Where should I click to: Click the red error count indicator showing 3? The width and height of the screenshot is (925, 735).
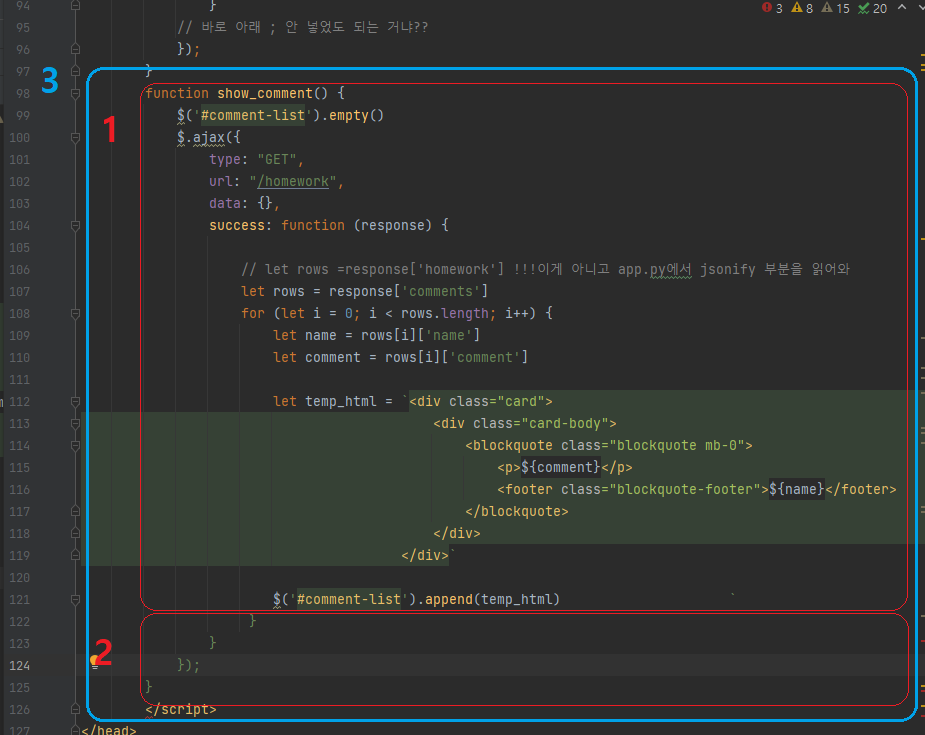772,8
